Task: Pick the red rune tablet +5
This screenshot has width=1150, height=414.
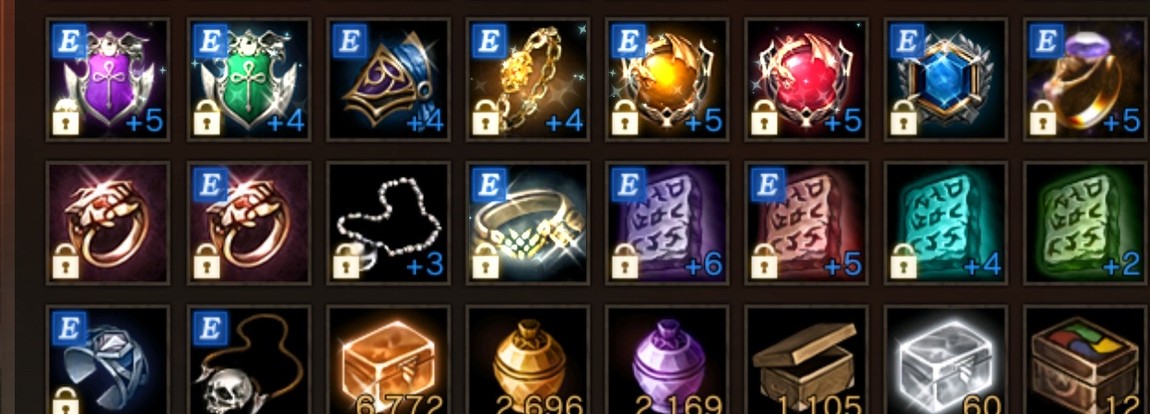Action: [x=807, y=223]
